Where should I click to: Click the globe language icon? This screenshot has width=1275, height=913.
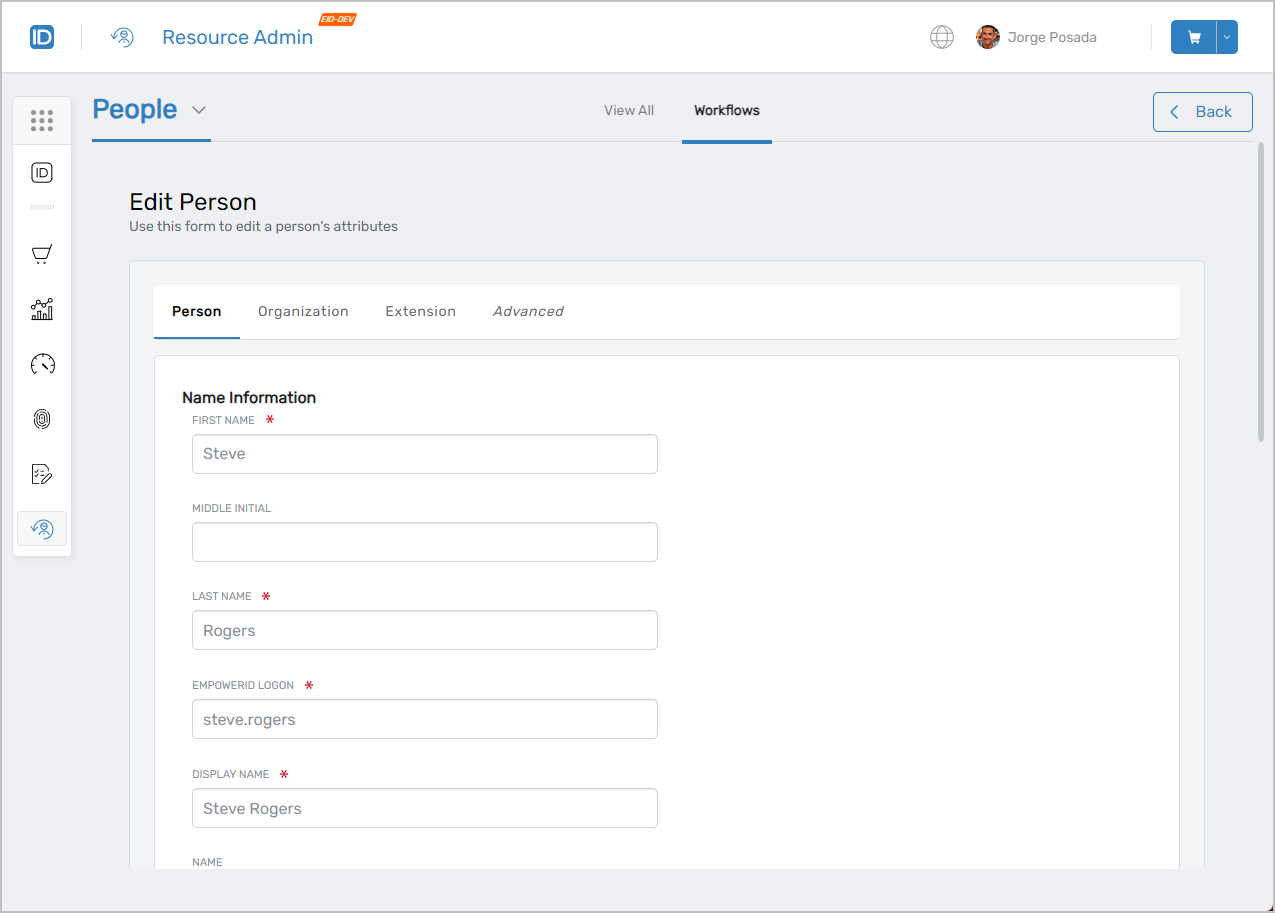(x=941, y=38)
